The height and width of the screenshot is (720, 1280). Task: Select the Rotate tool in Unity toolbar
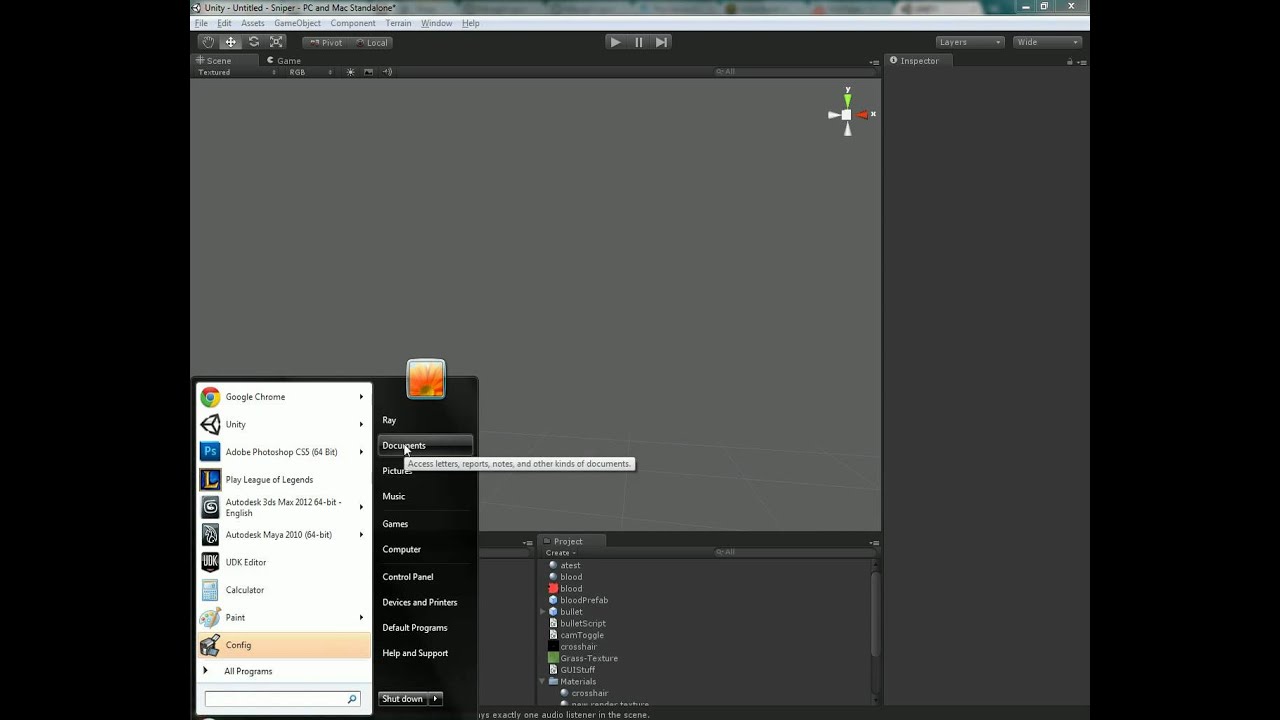tap(254, 42)
